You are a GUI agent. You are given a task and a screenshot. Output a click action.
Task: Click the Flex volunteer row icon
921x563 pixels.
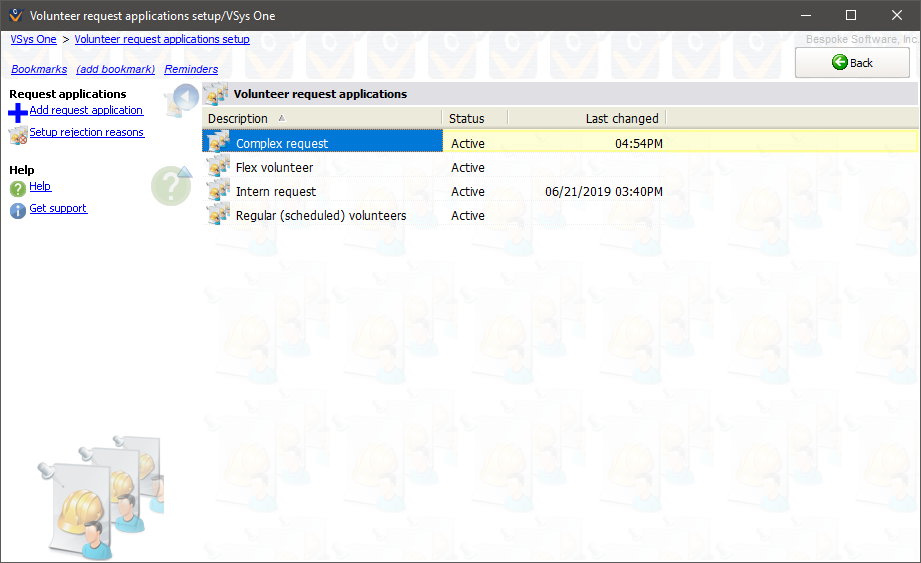click(219, 167)
